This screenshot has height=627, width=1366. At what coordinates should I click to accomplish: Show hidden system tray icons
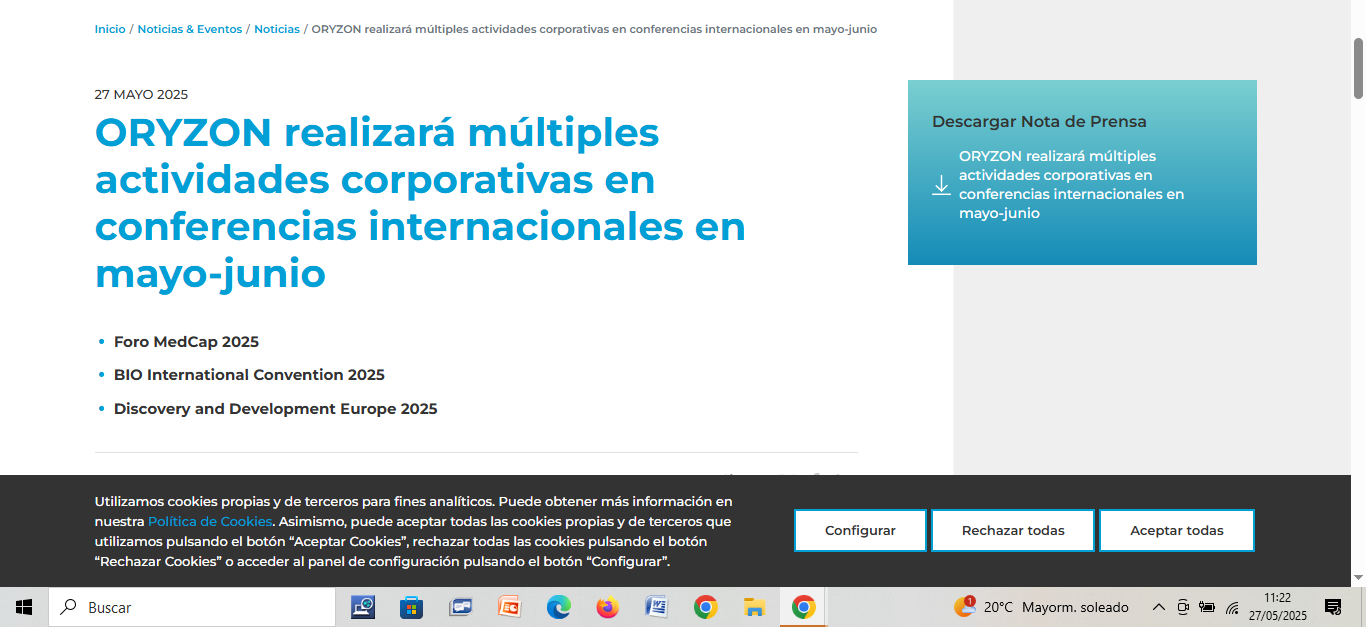pyautogui.click(x=1159, y=607)
